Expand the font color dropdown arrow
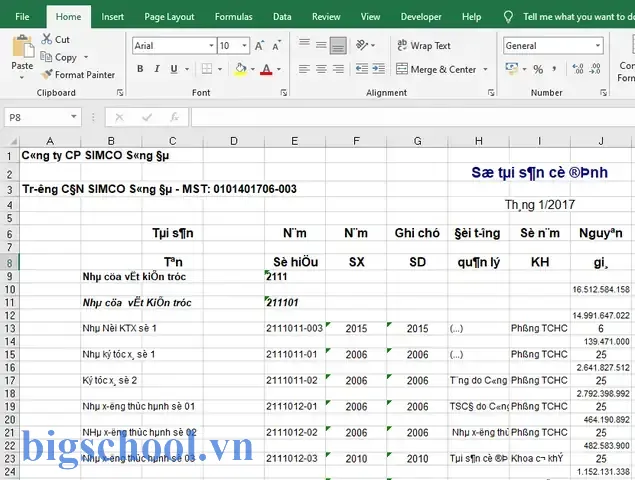Image resolution: width=635 pixels, height=480 pixels. tap(279, 69)
